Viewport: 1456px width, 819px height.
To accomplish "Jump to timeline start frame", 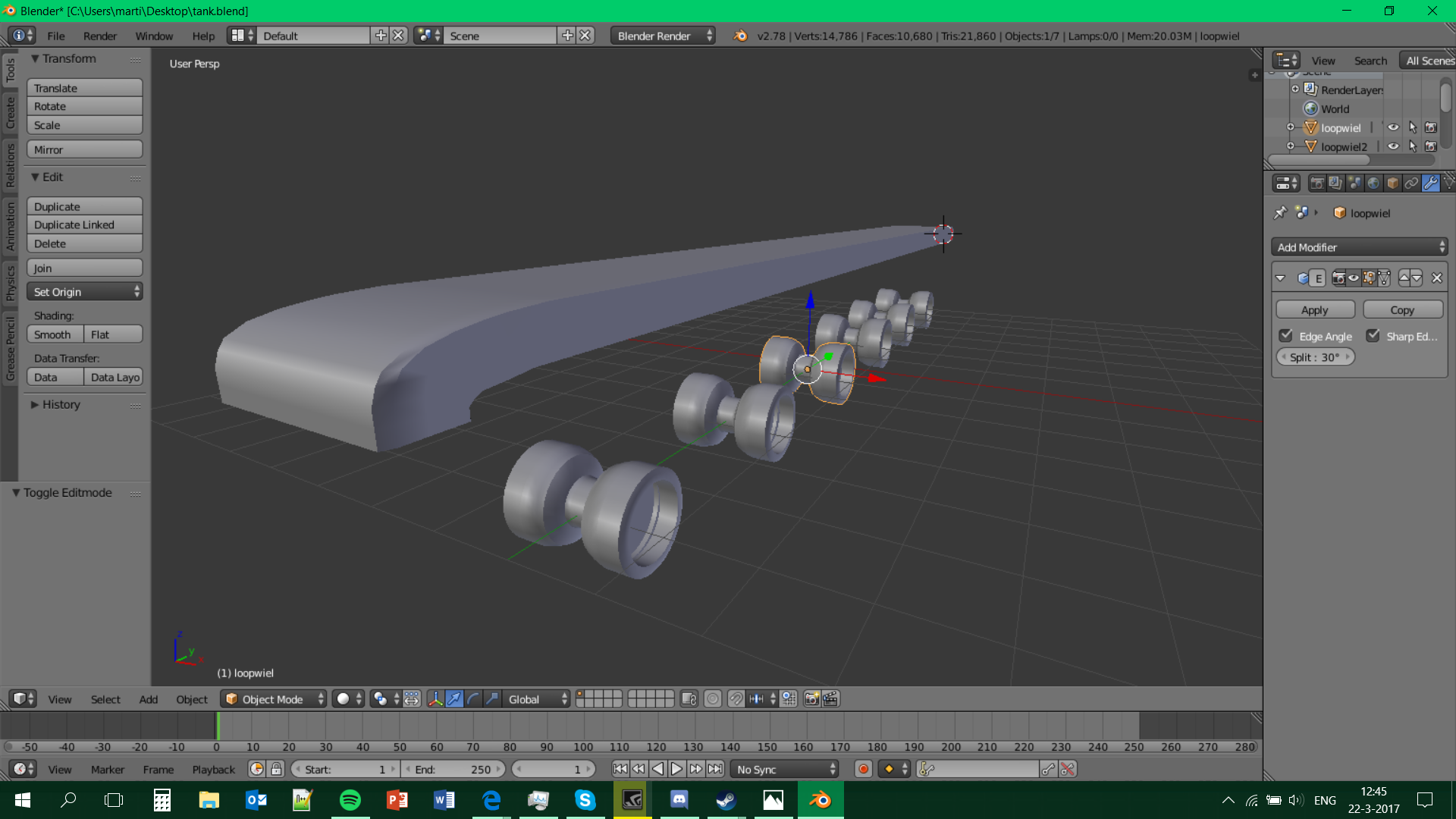I will click(620, 769).
